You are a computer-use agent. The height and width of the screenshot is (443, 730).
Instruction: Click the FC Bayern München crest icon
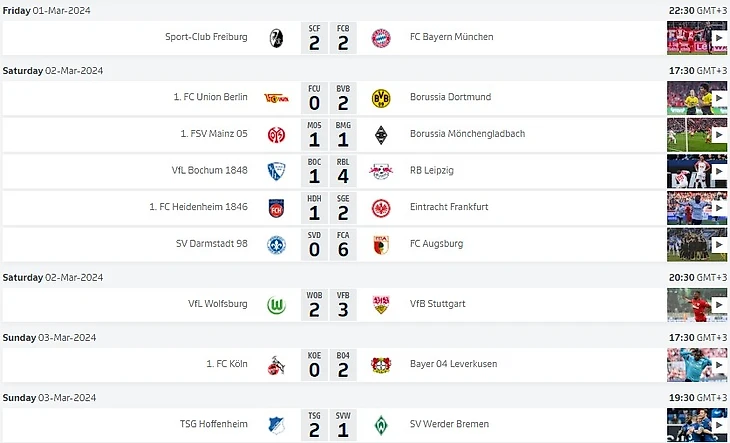tap(380, 38)
